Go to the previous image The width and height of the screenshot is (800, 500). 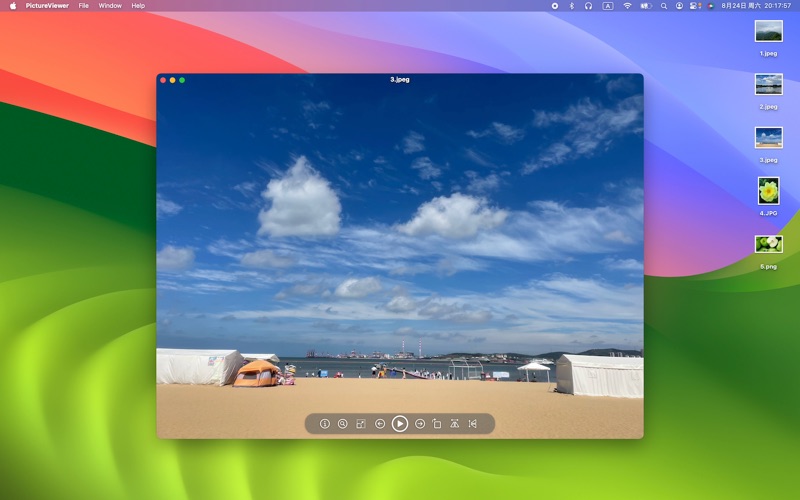[380, 424]
